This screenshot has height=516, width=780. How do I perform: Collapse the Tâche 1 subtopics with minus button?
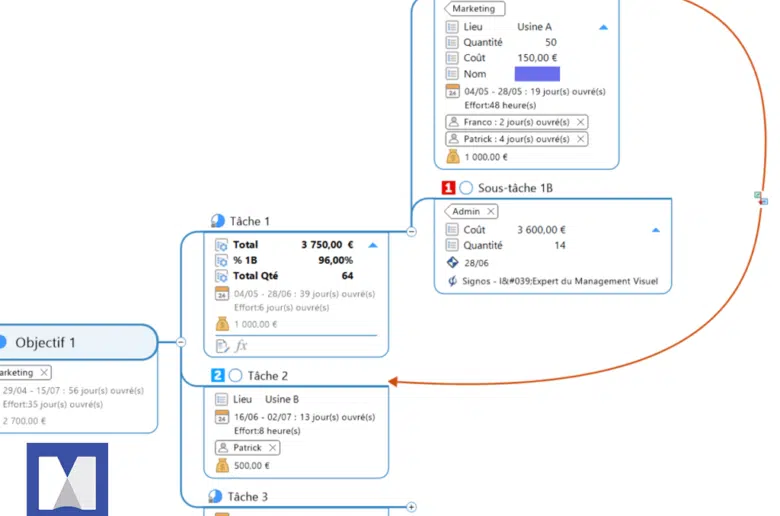[411, 232]
